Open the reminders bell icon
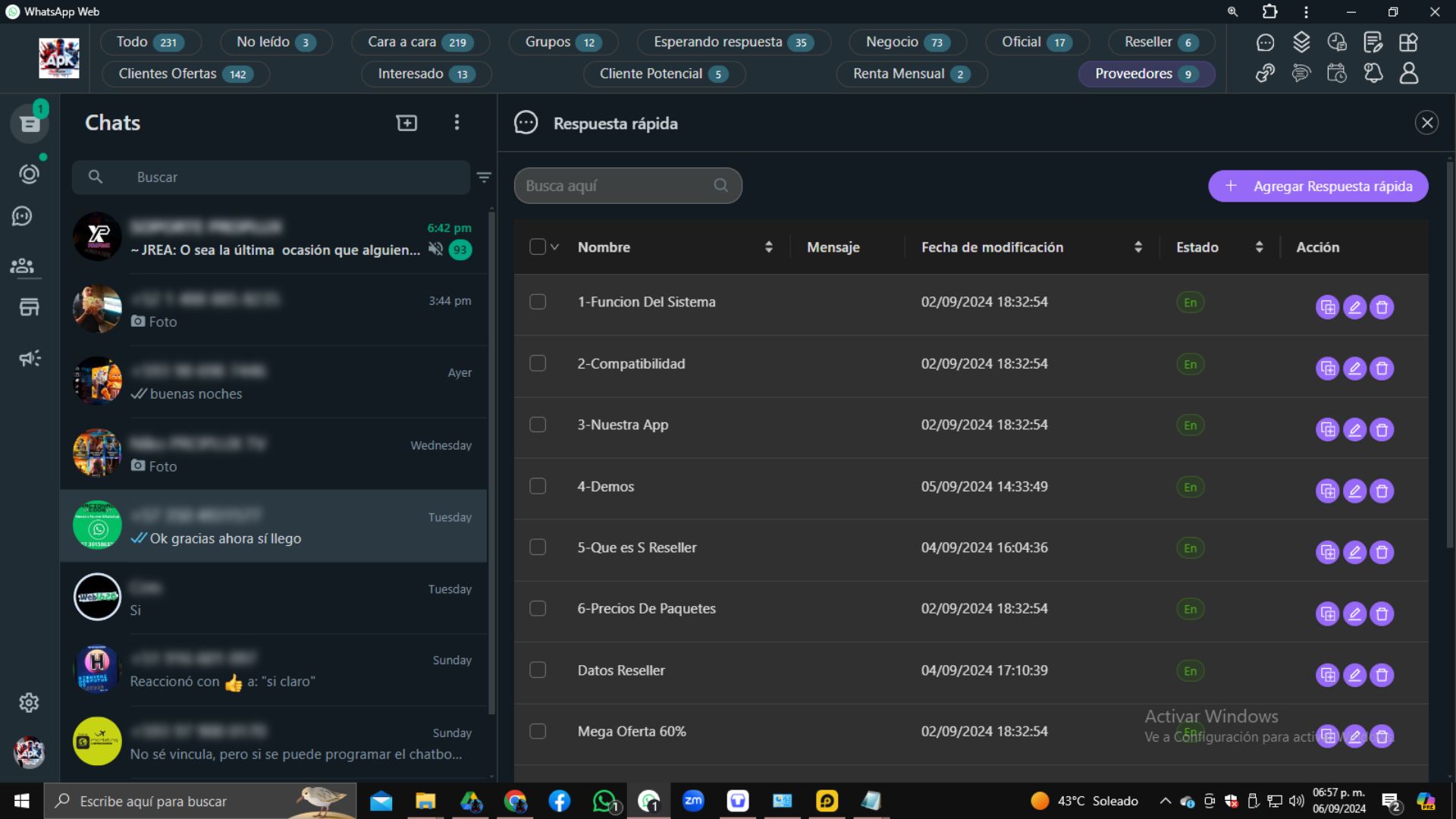 coord(1373,73)
